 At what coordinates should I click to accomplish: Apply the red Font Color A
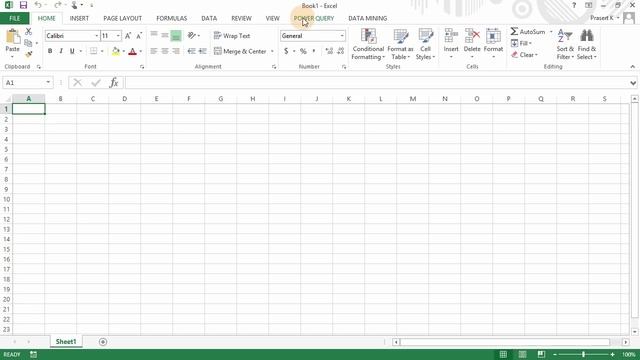[132, 51]
